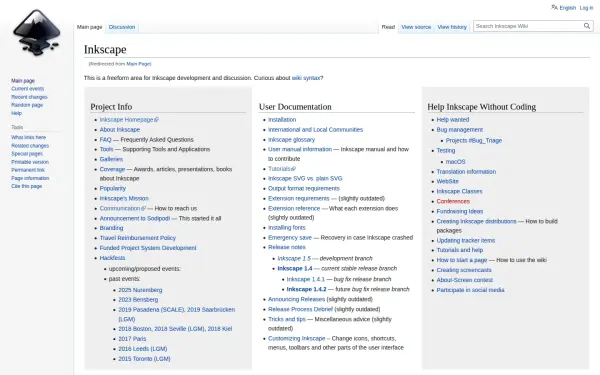Click the search magnifier icon
This screenshot has height=375, width=600.
pyautogui.click(x=587, y=26)
